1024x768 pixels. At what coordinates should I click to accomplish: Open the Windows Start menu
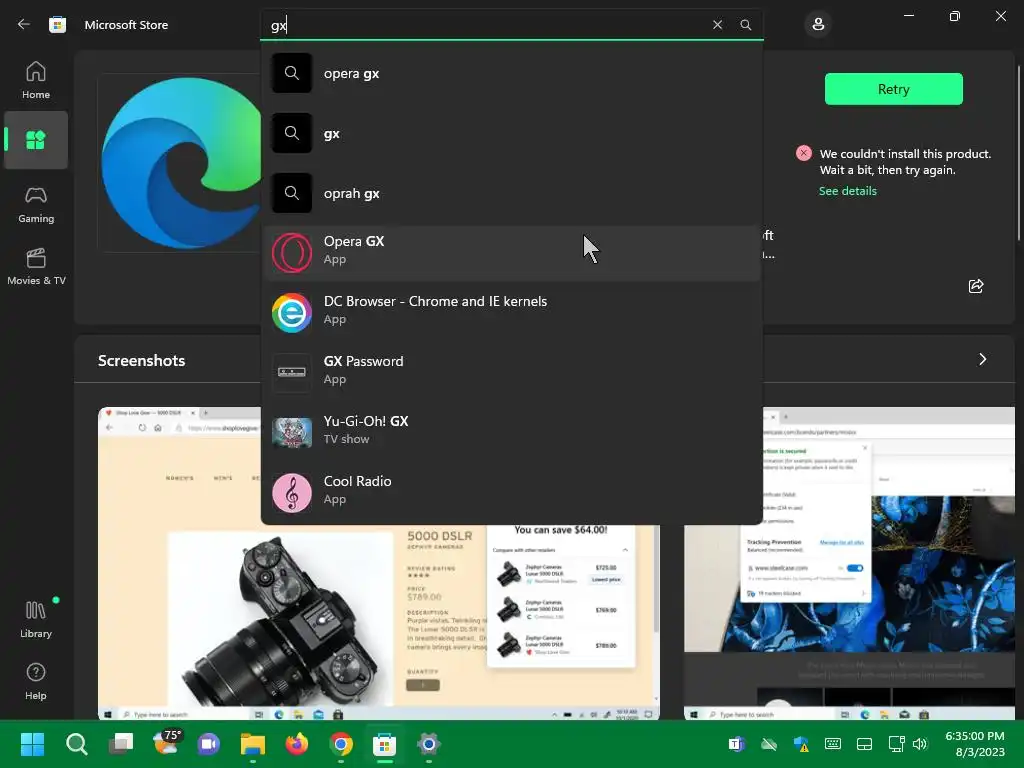32,744
